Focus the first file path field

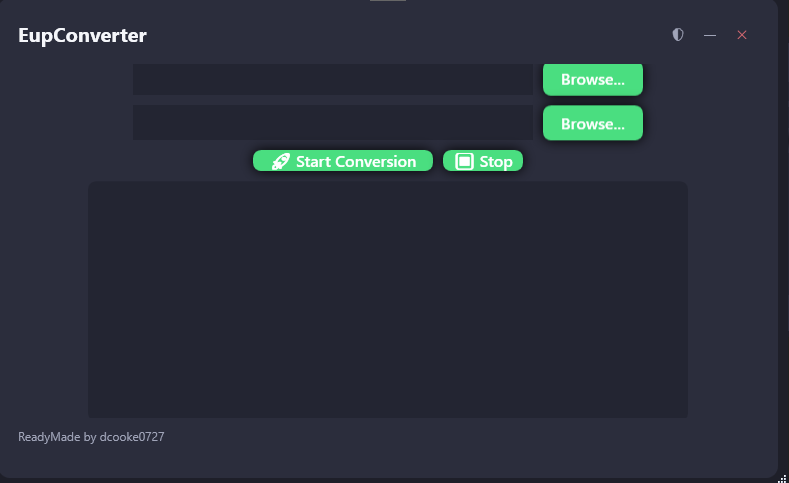[333, 80]
